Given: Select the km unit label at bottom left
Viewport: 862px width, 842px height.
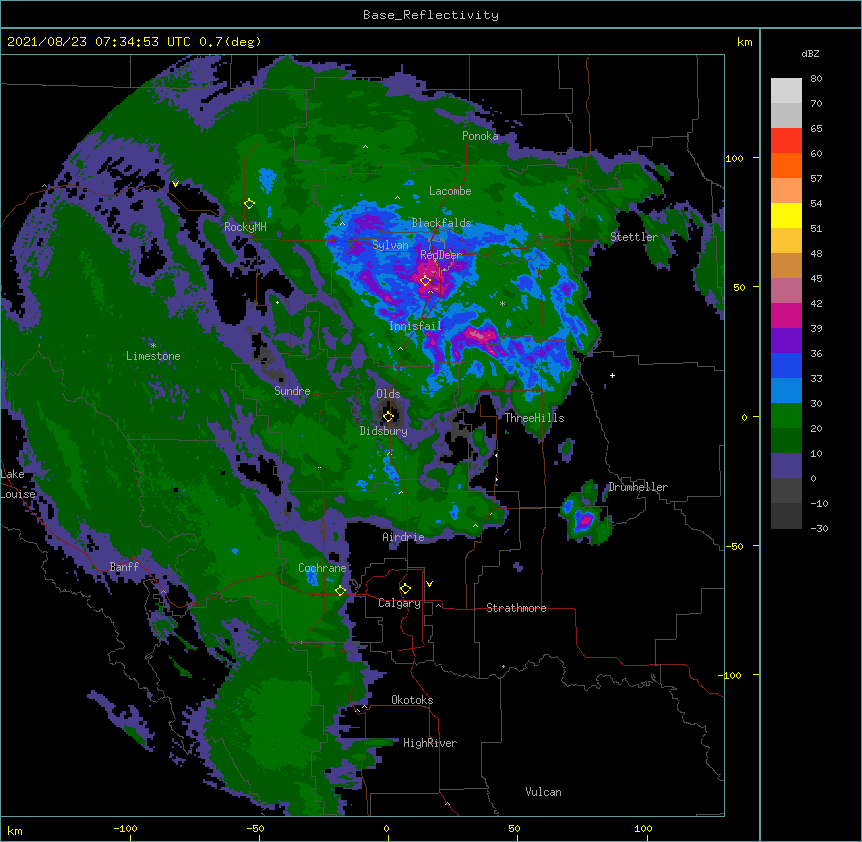Looking at the screenshot, I should [x=15, y=831].
